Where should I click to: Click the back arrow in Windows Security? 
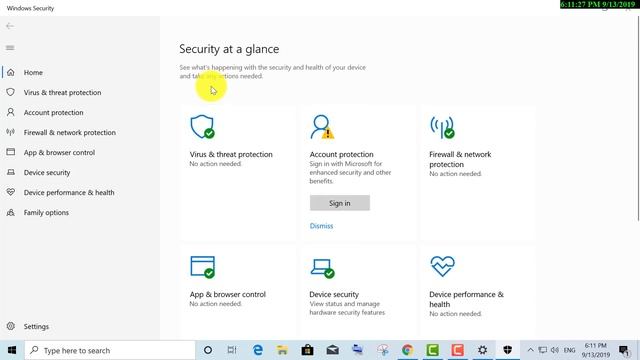coord(10,26)
